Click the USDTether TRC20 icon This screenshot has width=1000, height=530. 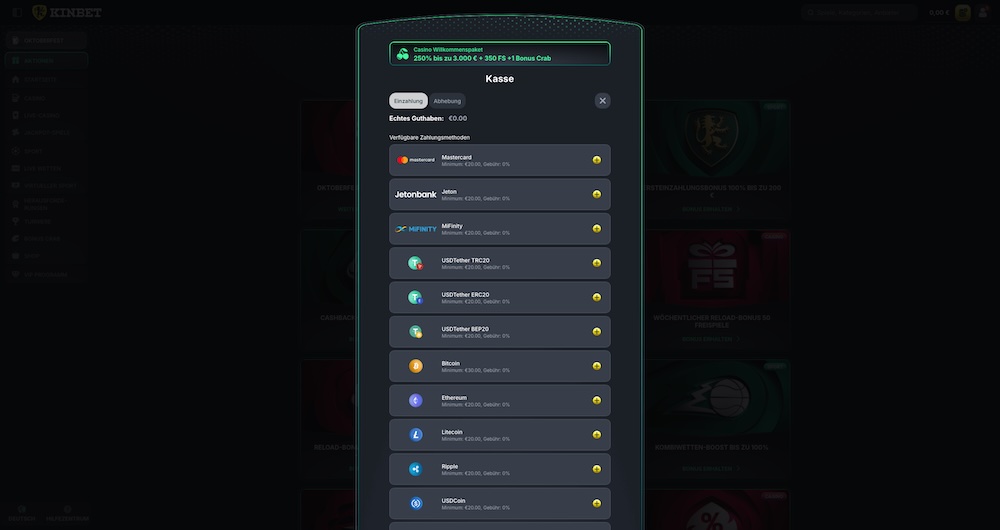click(415, 263)
